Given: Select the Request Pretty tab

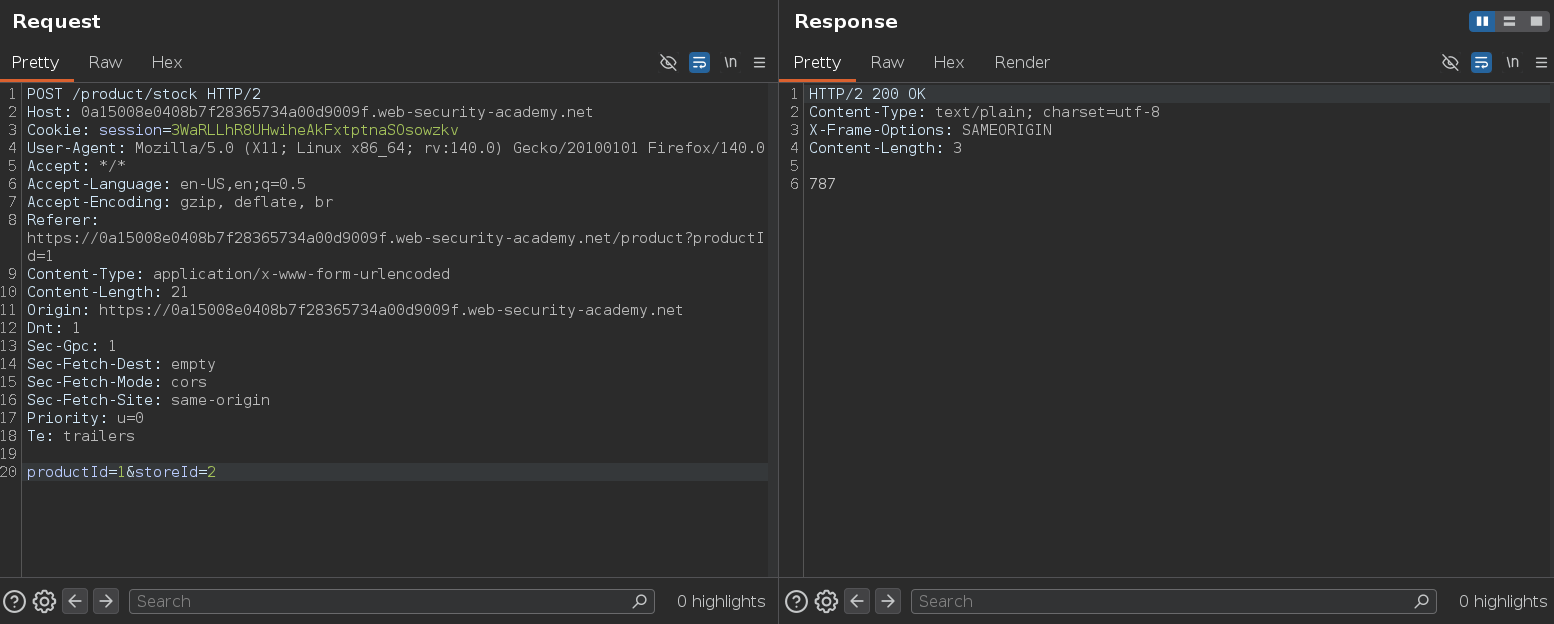Looking at the screenshot, I should coord(36,62).
